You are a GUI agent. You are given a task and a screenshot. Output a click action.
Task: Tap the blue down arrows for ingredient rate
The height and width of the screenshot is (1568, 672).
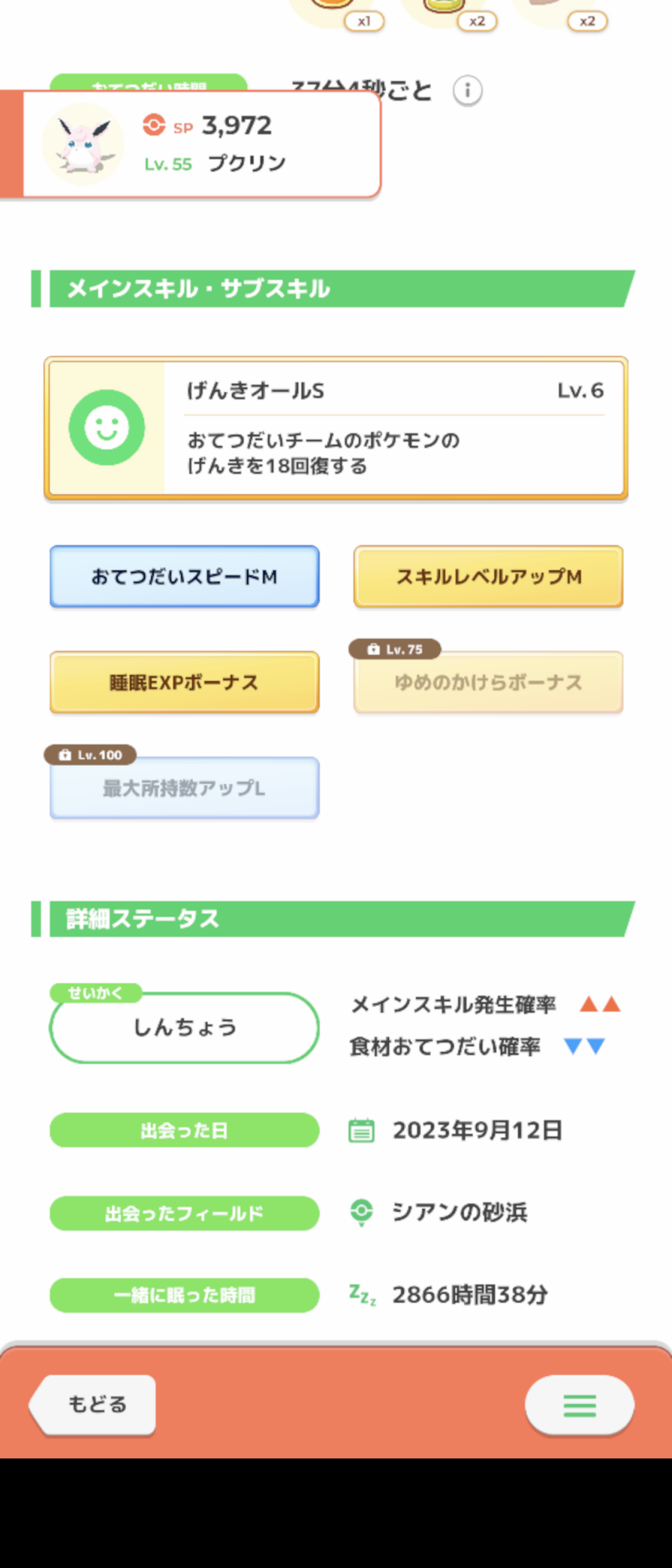[585, 1046]
